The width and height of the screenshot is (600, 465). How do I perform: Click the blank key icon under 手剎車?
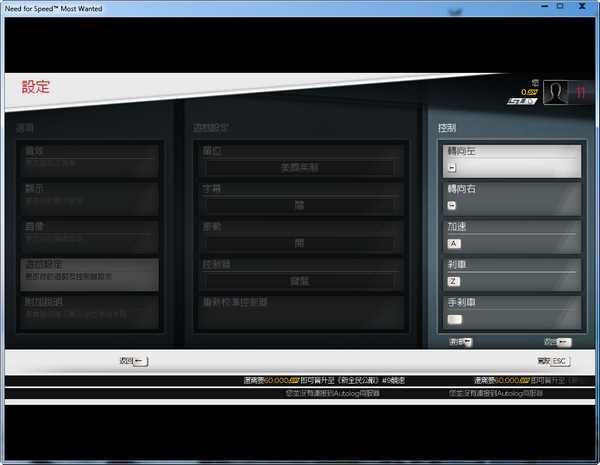455,319
